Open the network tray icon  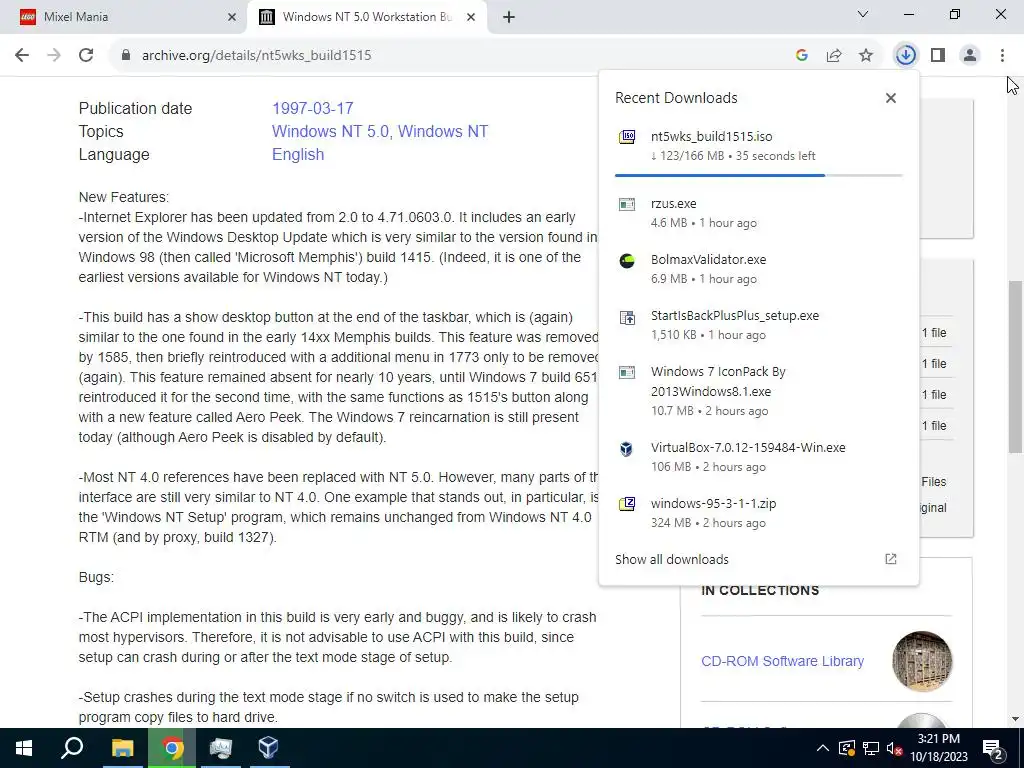871,748
